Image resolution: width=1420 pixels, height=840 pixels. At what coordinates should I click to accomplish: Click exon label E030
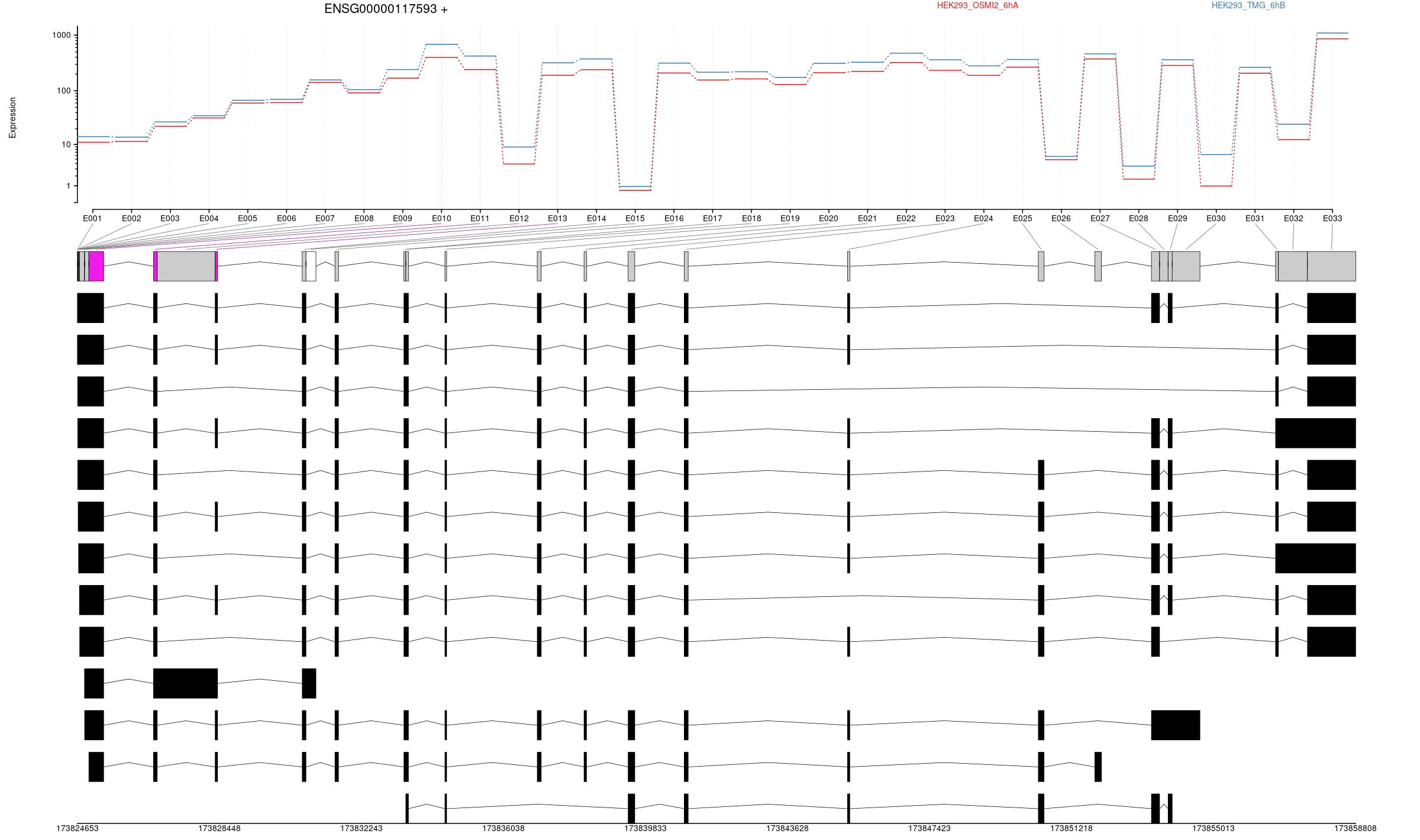click(x=1216, y=218)
